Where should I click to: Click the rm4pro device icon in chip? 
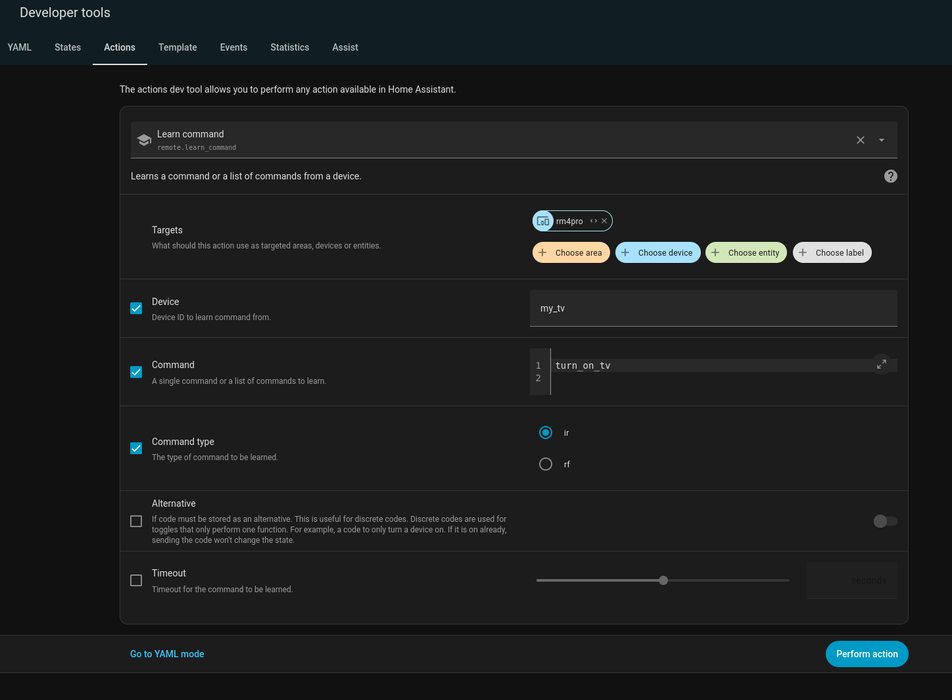pyautogui.click(x=543, y=221)
